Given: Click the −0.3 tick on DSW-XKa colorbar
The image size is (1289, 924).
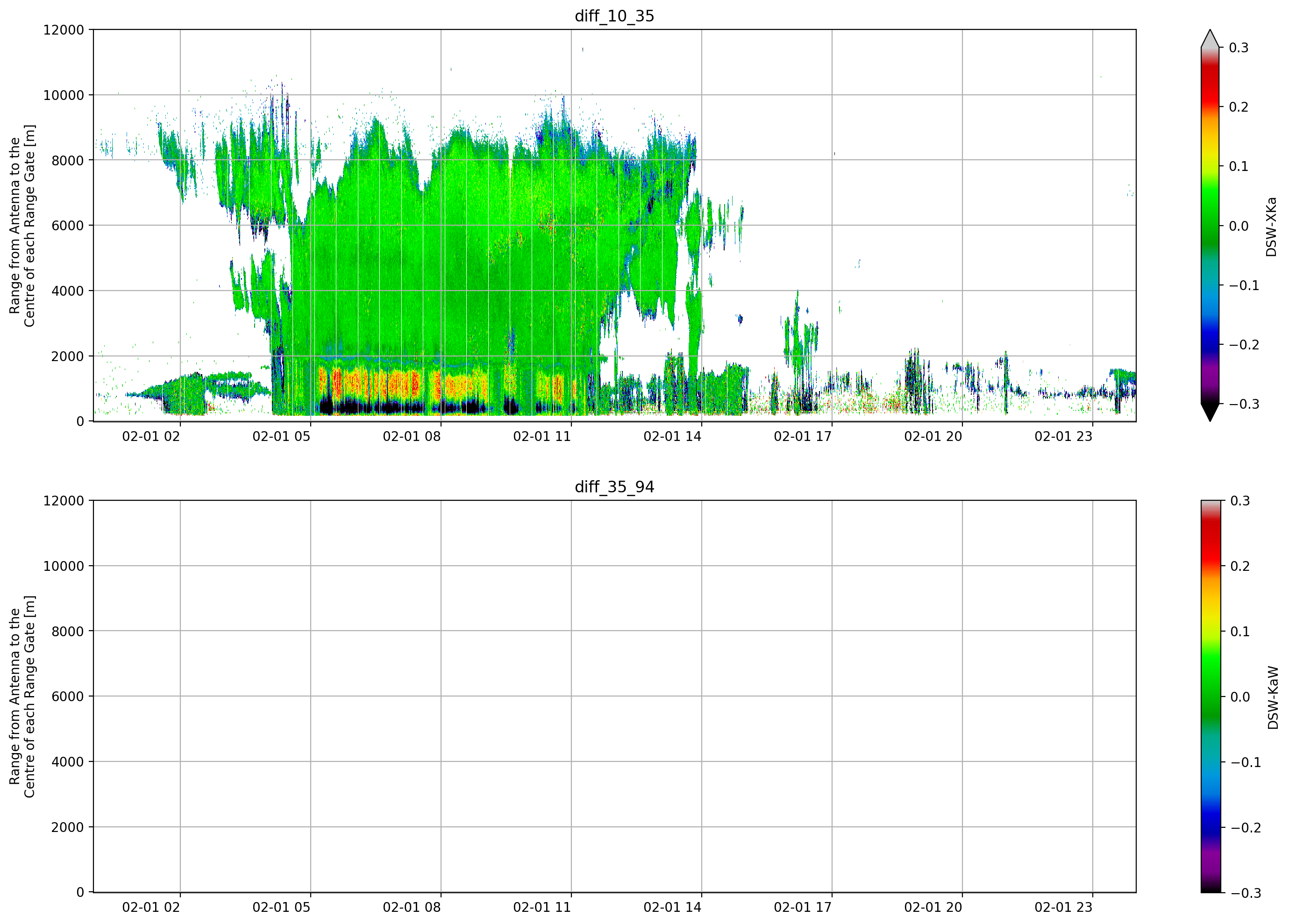Looking at the screenshot, I should coord(1244,405).
